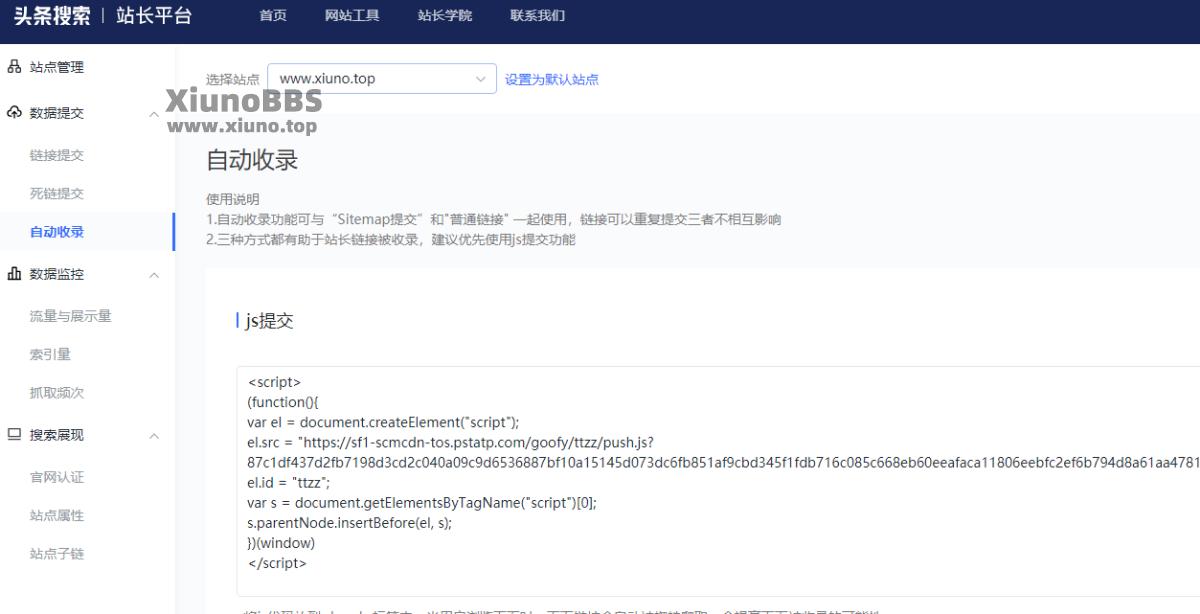
Task: Click the 数据提交 cloud upload icon
Action: click(x=14, y=113)
